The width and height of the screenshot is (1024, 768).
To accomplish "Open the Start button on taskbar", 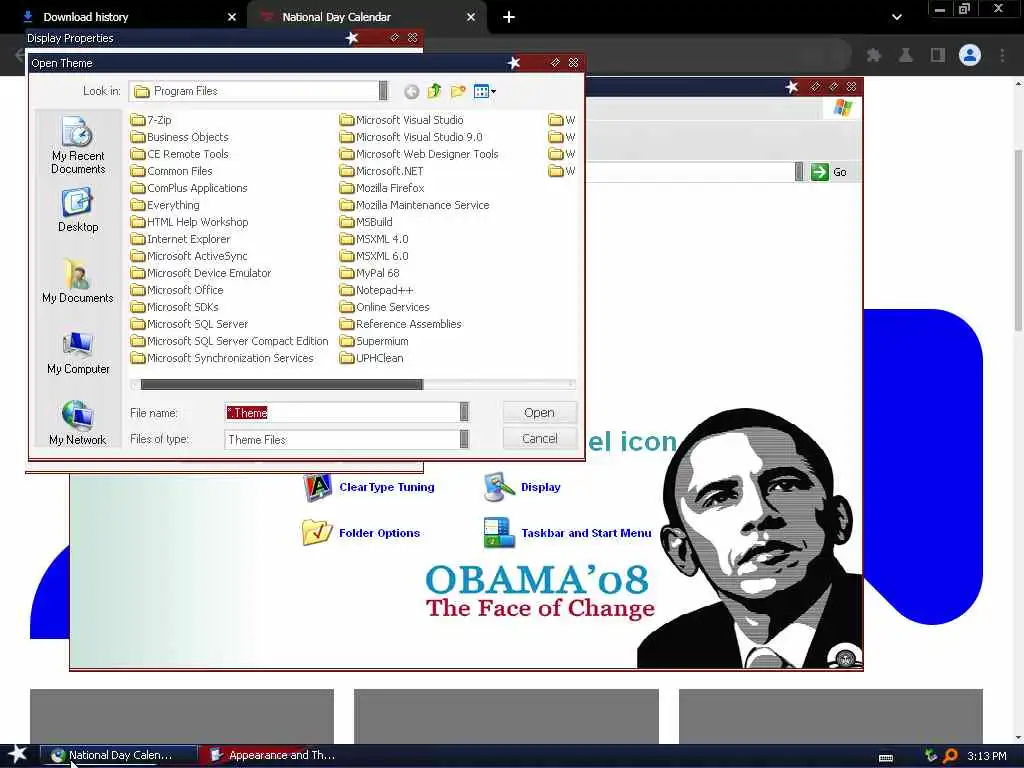I will click(18, 755).
